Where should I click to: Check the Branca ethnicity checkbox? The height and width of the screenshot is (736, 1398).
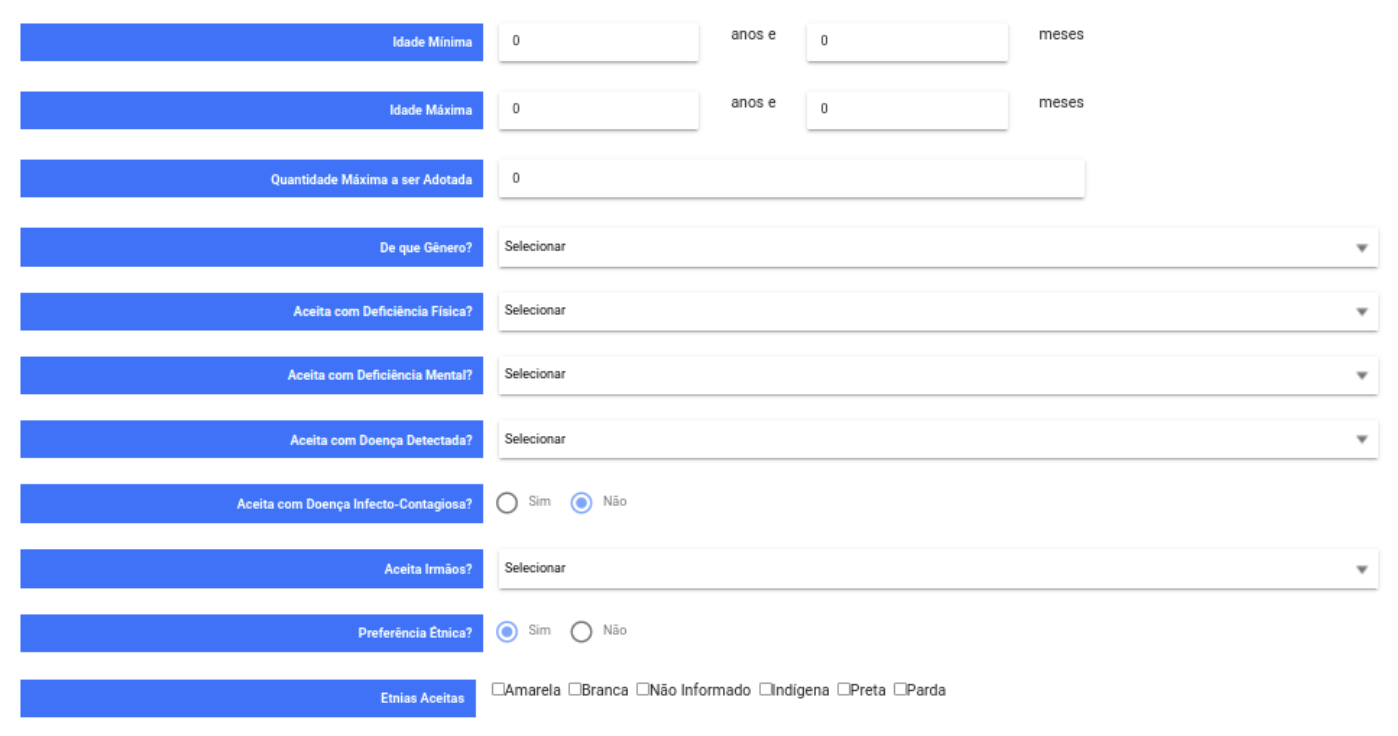573,690
